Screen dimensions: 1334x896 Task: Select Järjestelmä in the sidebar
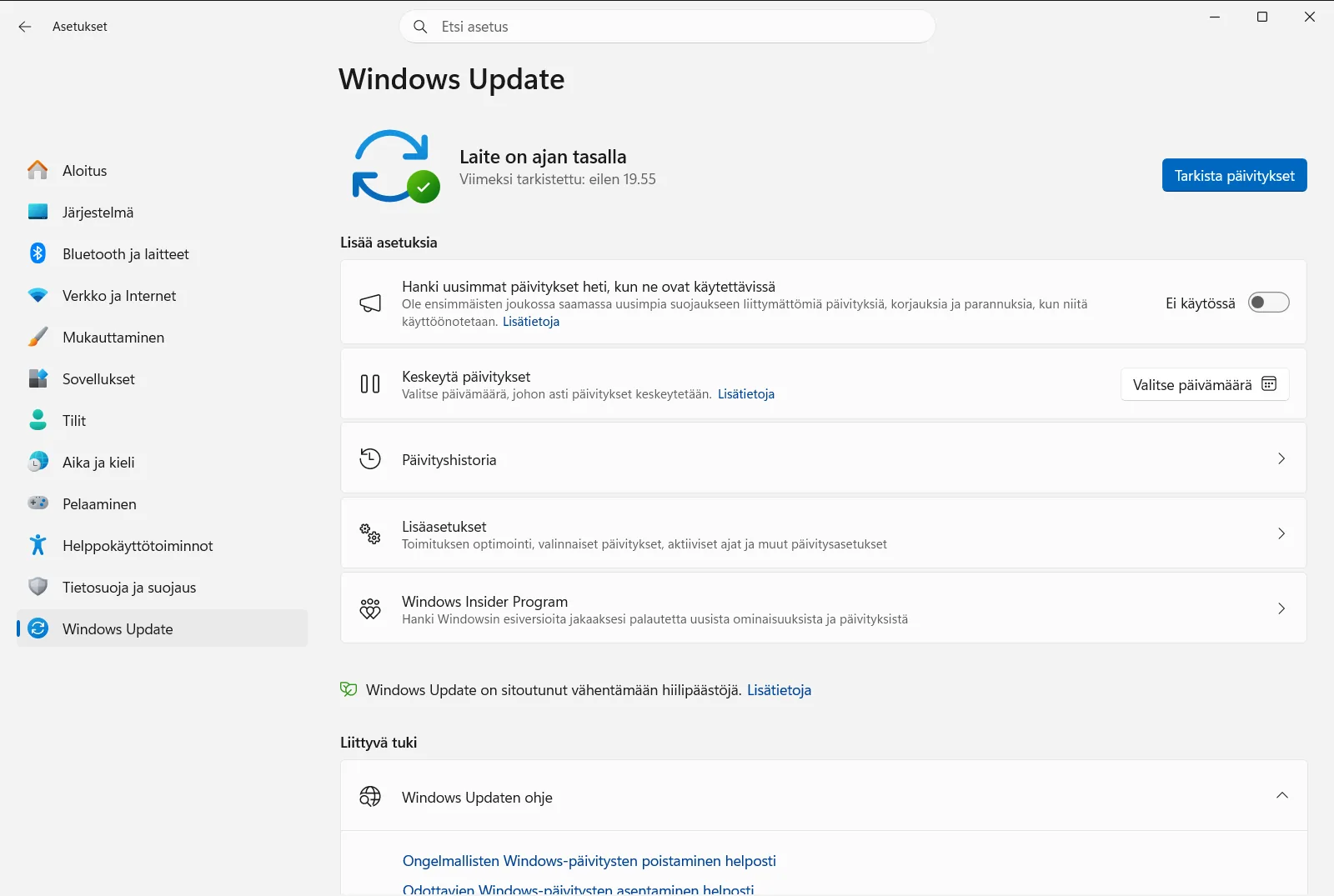162,212
